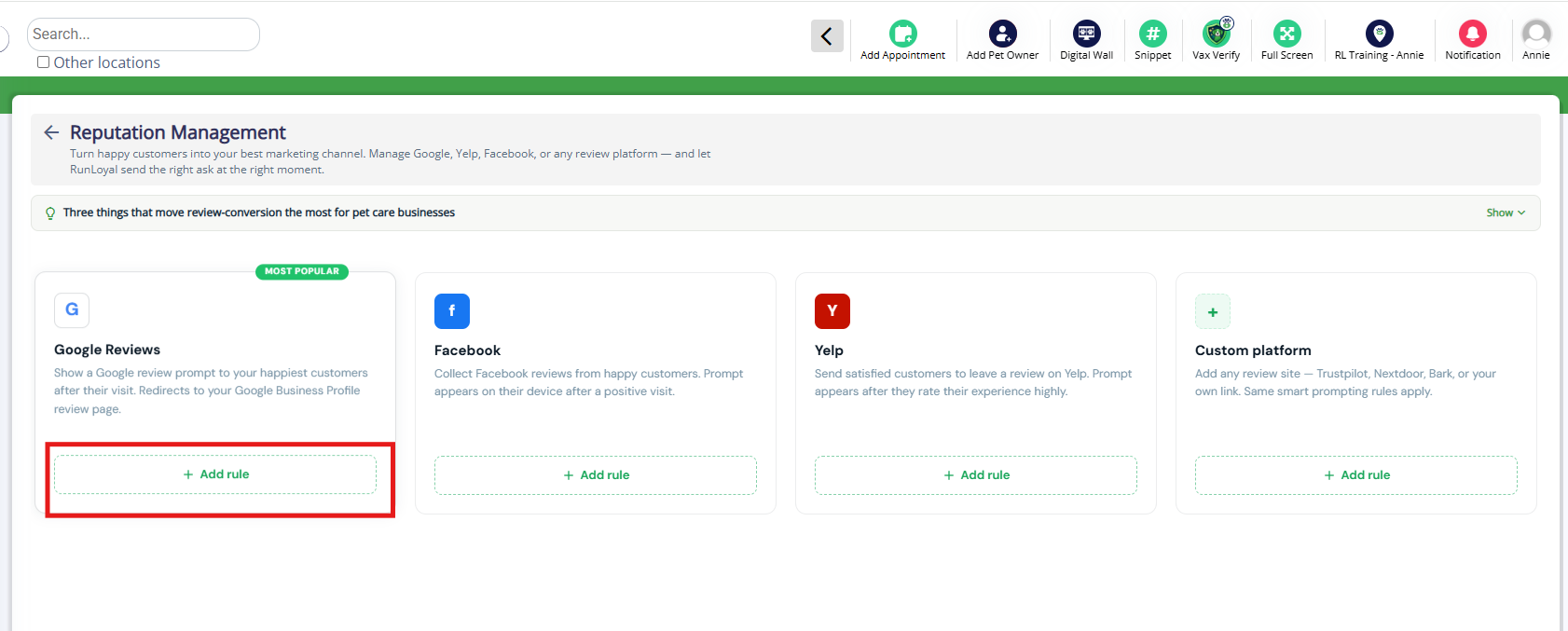The width and height of the screenshot is (1568, 631).
Task: Add rule for Custom platform
Action: click(x=1356, y=475)
